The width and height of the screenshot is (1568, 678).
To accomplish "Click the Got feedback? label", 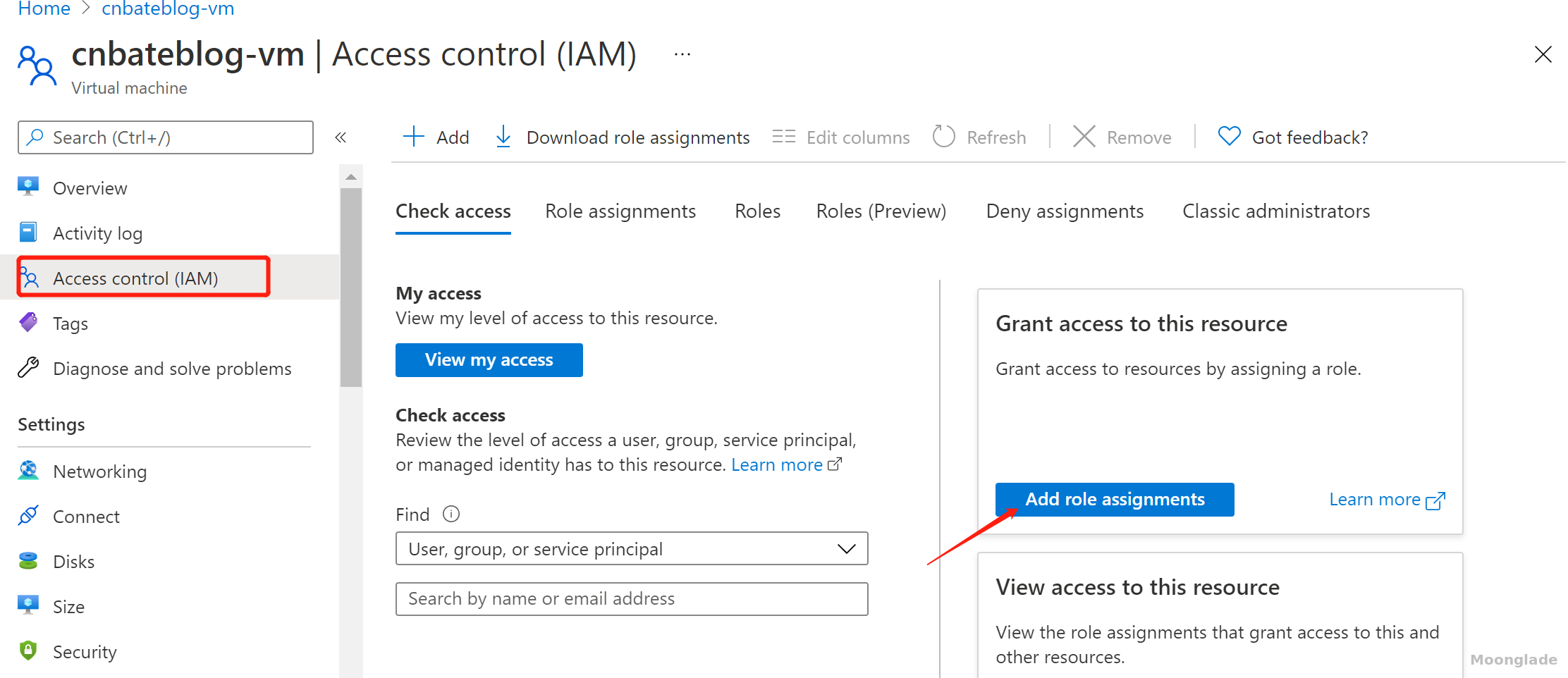I will [x=1310, y=137].
